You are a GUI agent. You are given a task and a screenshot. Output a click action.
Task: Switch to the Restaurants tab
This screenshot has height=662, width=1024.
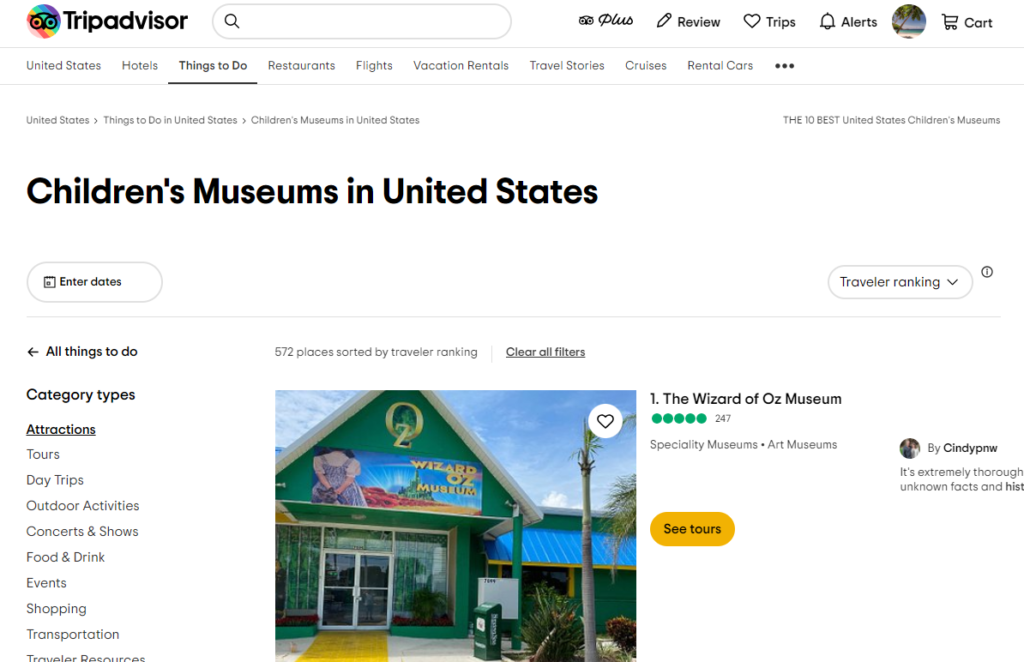[x=301, y=65]
